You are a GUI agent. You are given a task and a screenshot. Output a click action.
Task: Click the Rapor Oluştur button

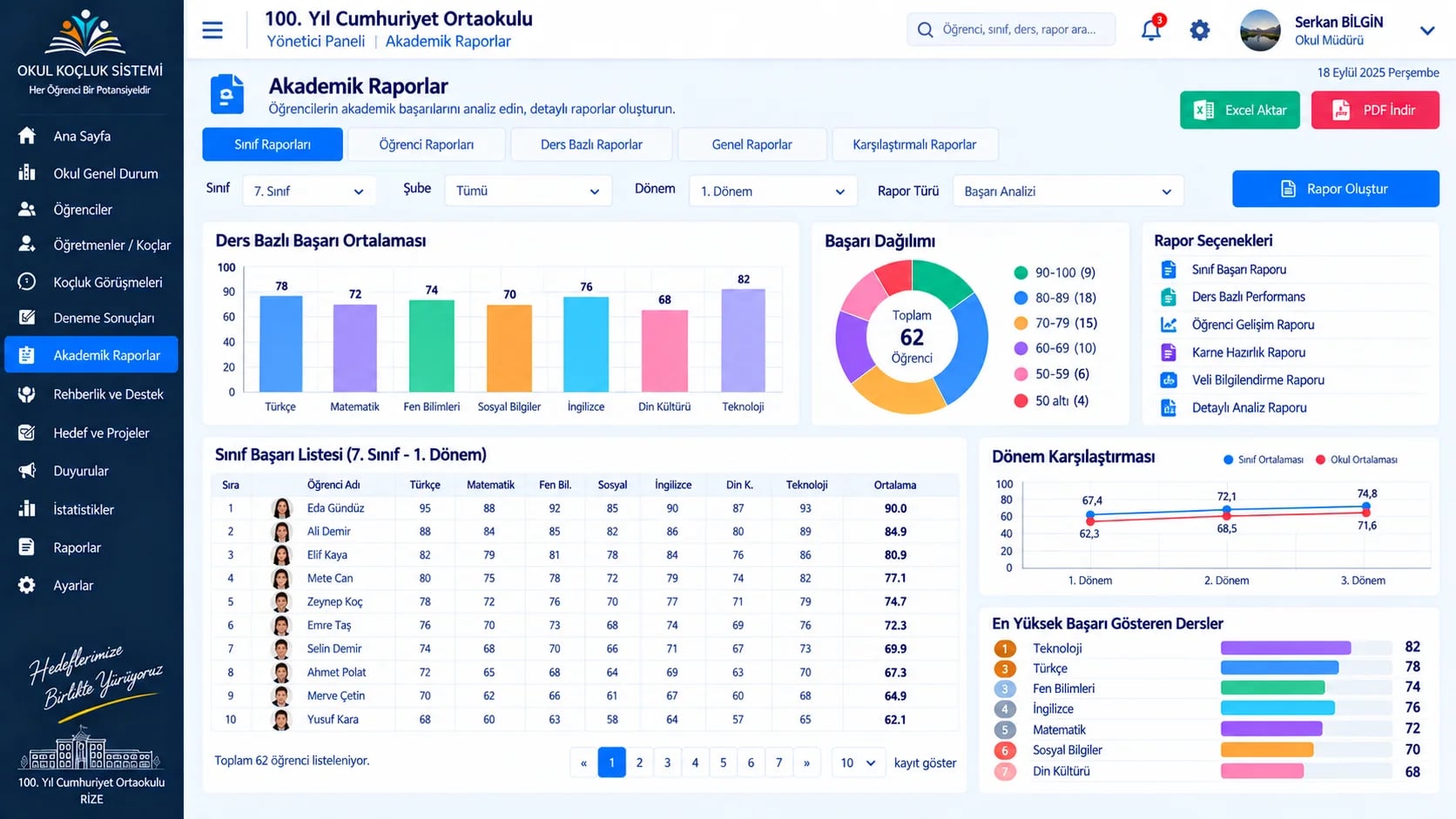click(1335, 189)
